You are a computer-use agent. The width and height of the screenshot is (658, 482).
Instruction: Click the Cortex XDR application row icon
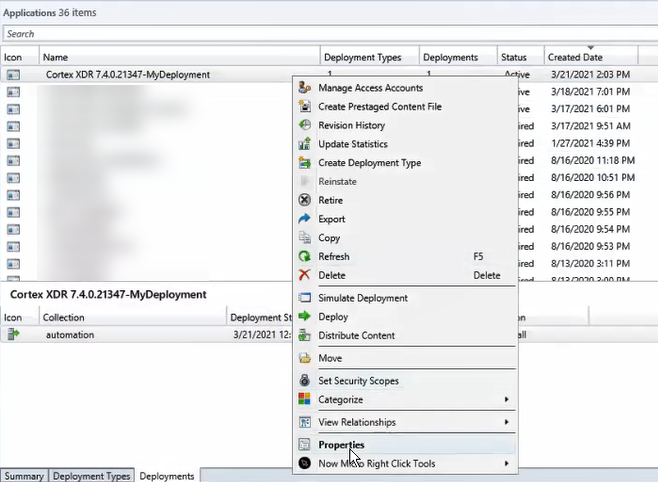click(x=13, y=75)
